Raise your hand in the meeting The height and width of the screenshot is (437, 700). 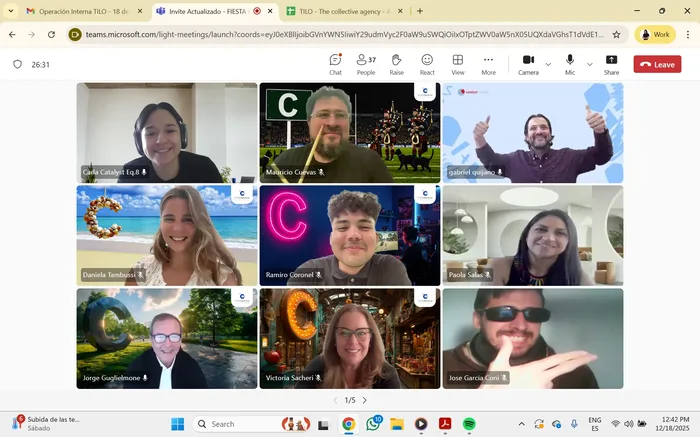(396, 64)
